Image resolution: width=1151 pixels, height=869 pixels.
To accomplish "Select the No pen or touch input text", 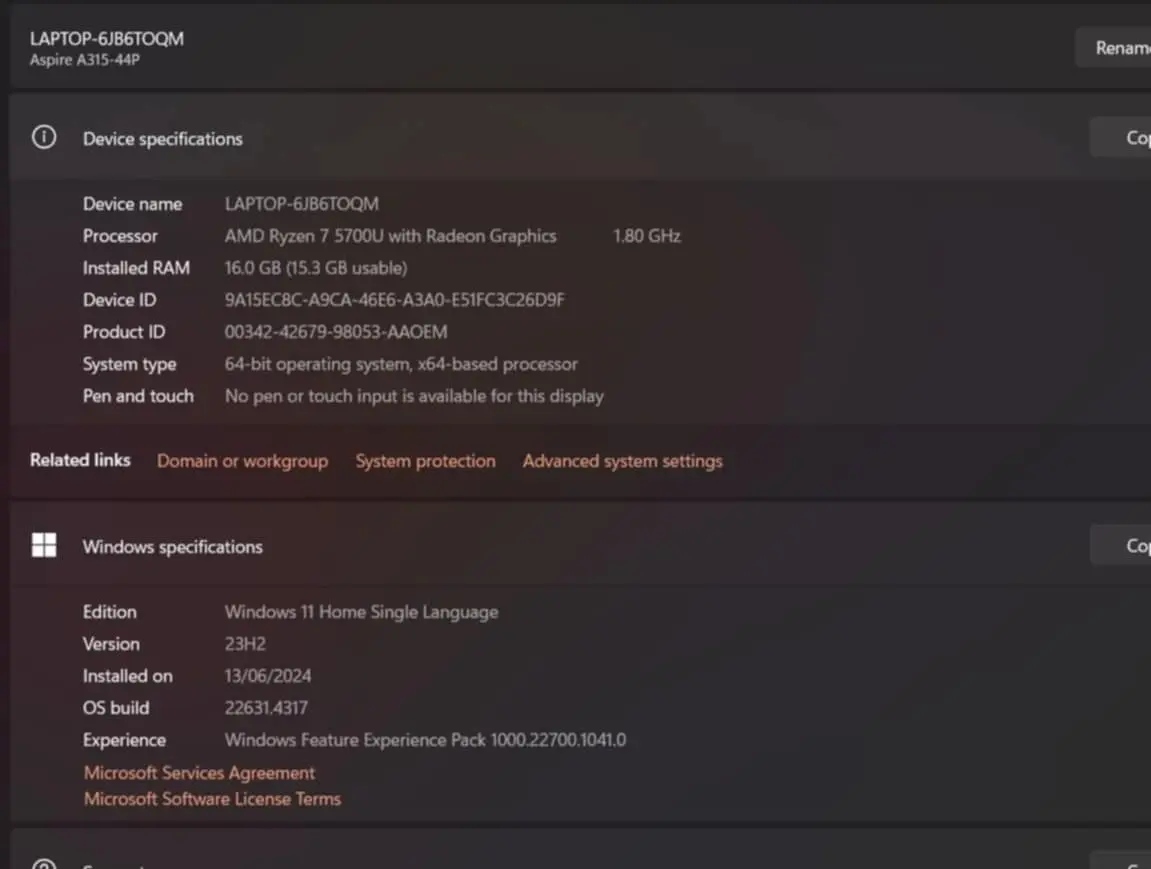I will 414,396.
